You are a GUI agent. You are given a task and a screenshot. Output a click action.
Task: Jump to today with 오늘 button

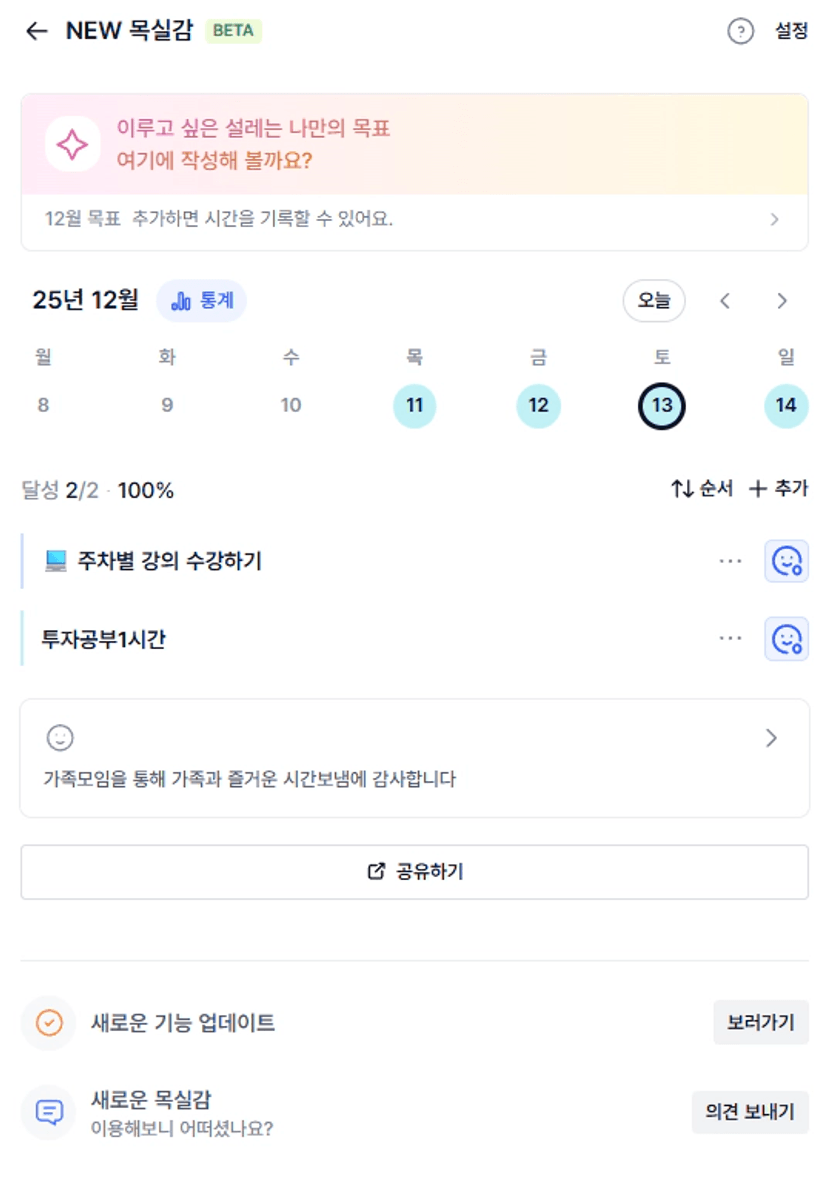click(x=654, y=301)
